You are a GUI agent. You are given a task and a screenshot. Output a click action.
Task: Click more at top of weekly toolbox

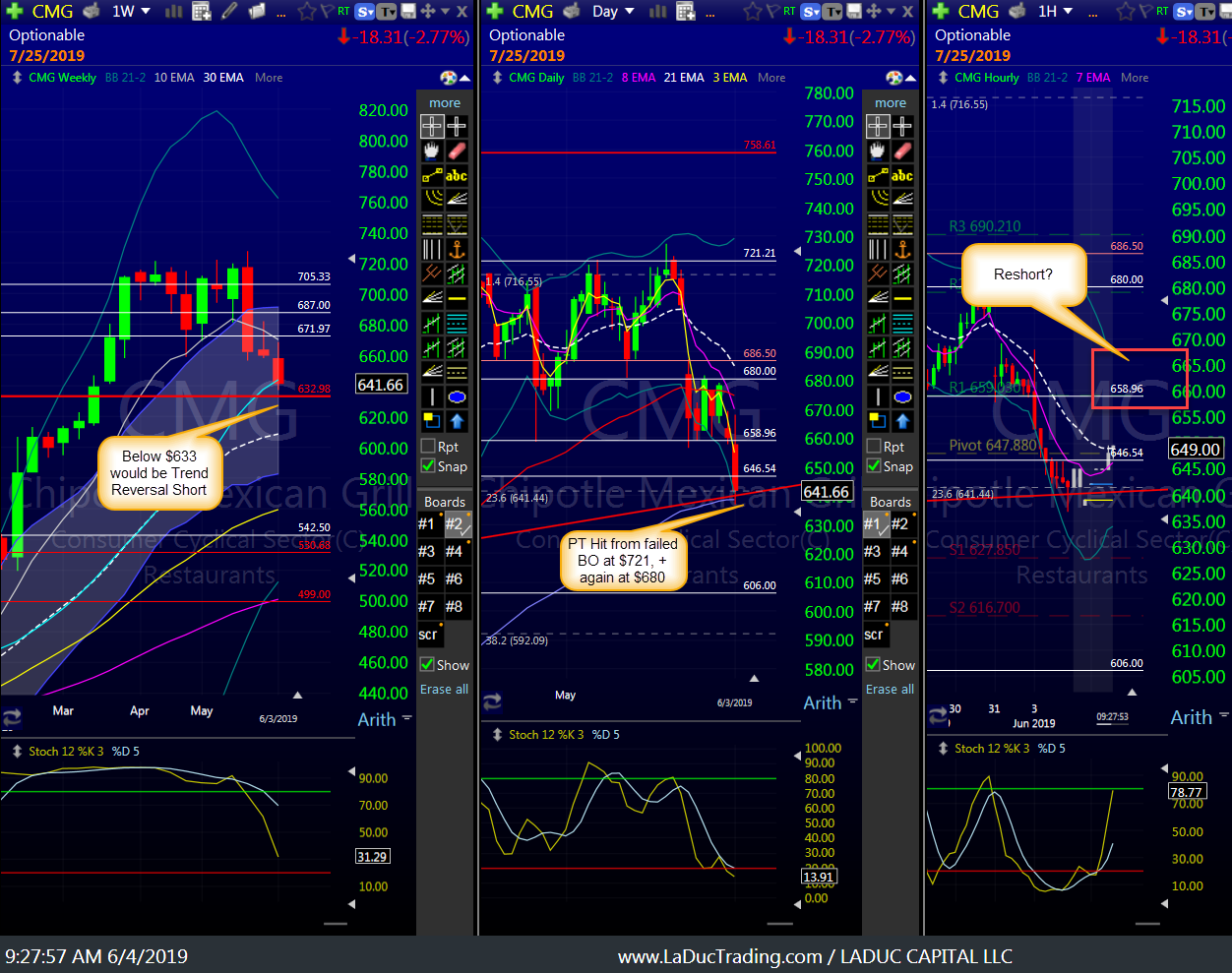pos(445,102)
